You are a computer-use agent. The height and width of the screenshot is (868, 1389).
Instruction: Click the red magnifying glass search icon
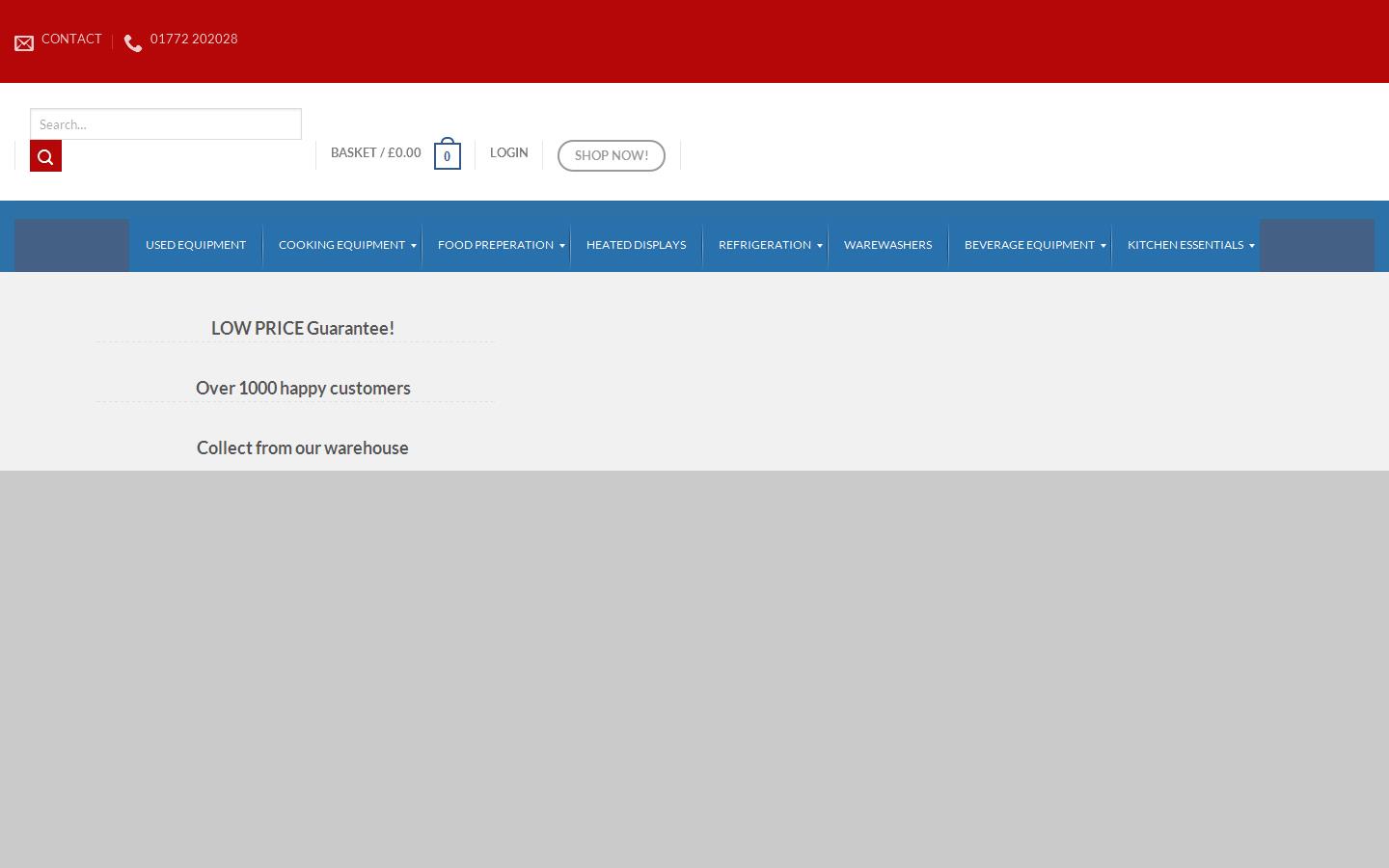click(45, 155)
